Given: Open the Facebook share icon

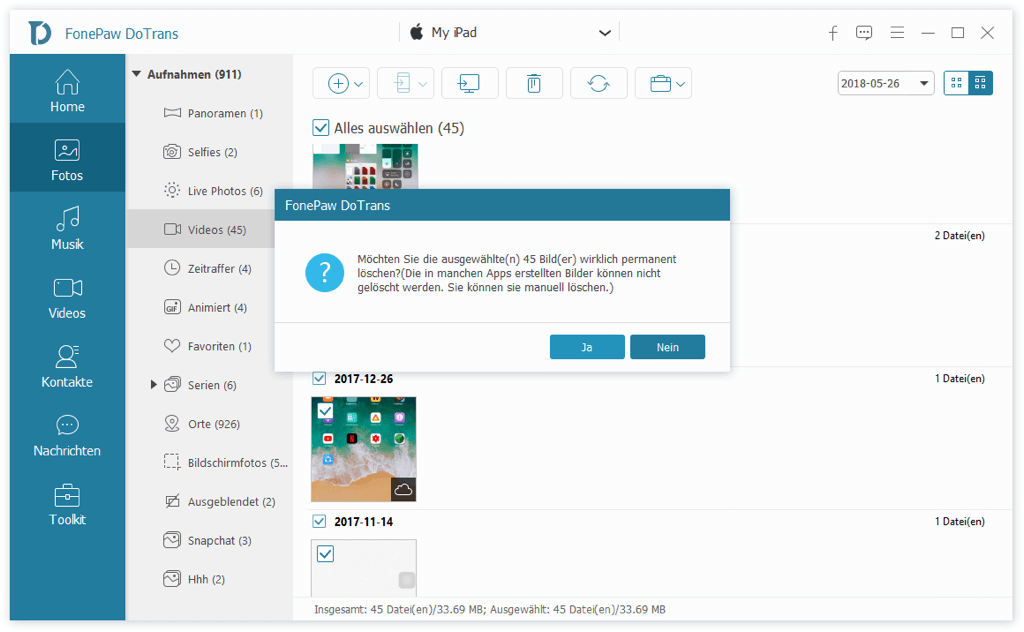Looking at the screenshot, I should tap(833, 33).
